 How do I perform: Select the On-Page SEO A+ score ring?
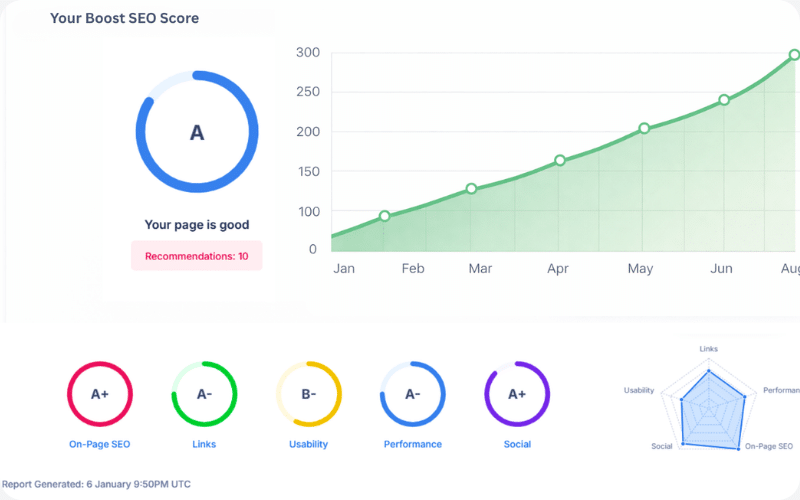point(100,394)
